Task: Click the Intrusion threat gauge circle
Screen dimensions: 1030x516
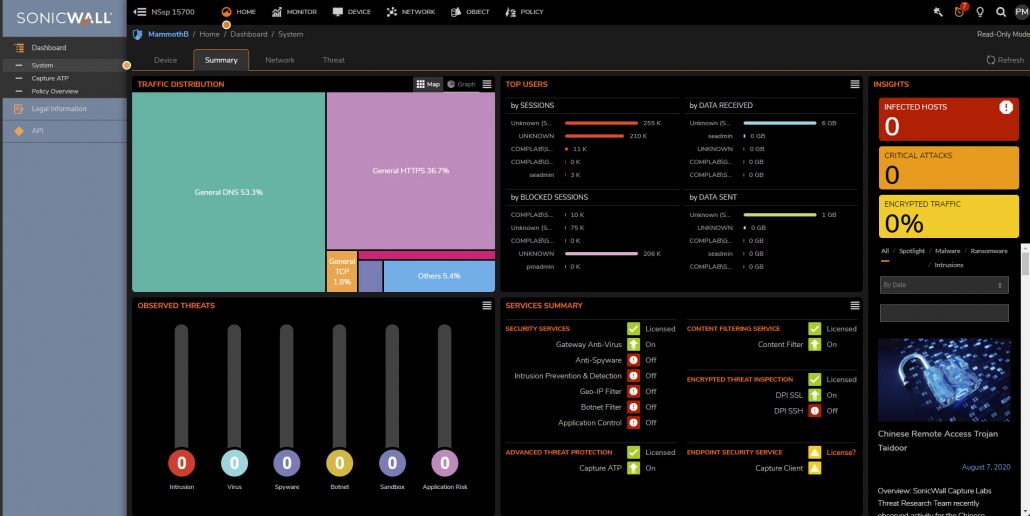Action: click(181, 463)
